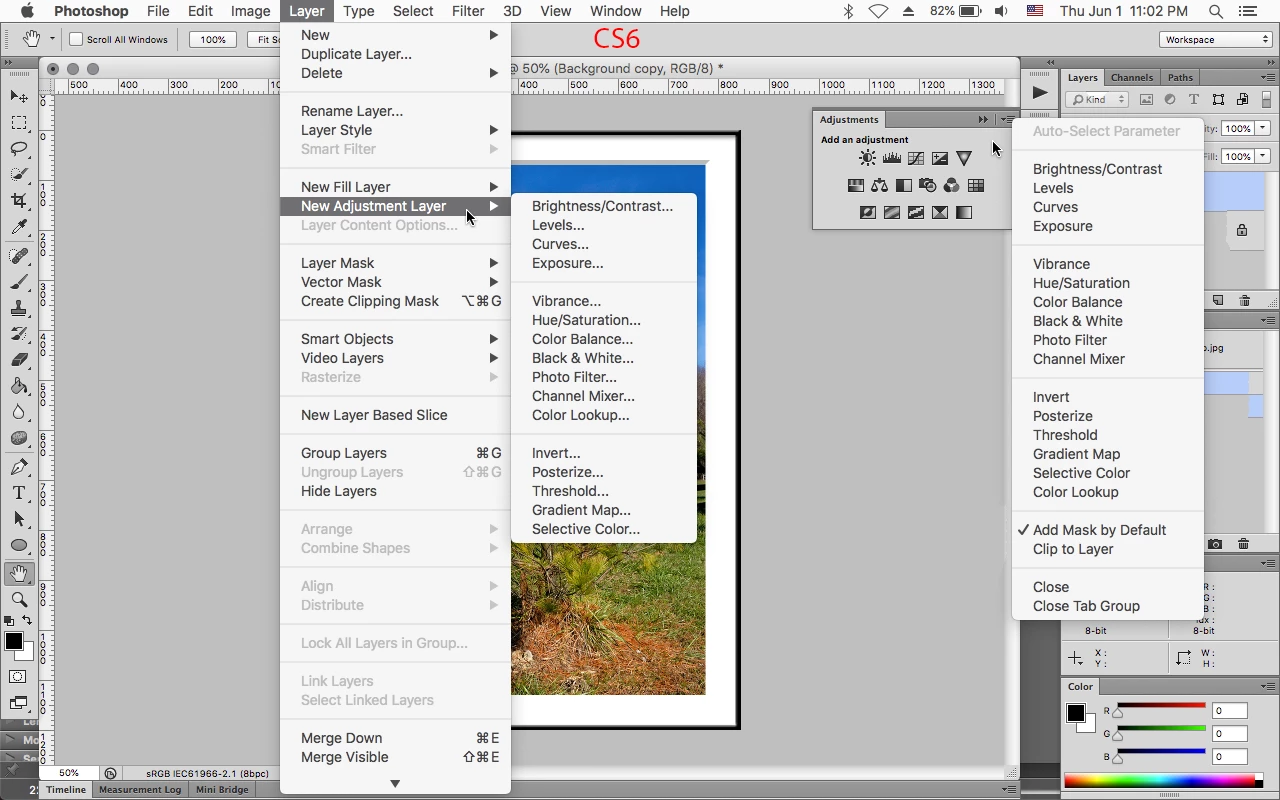Image resolution: width=1280 pixels, height=800 pixels.
Task: Select the Eraser tool
Action: pyautogui.click(x=19, y=360)
